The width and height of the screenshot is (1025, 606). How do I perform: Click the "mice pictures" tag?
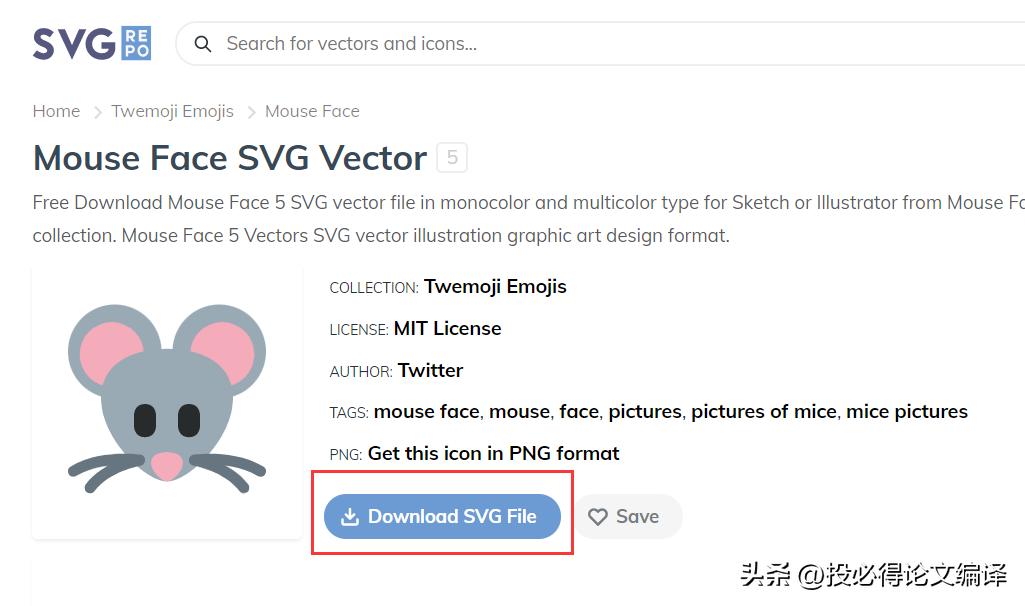tap(907, 412)
